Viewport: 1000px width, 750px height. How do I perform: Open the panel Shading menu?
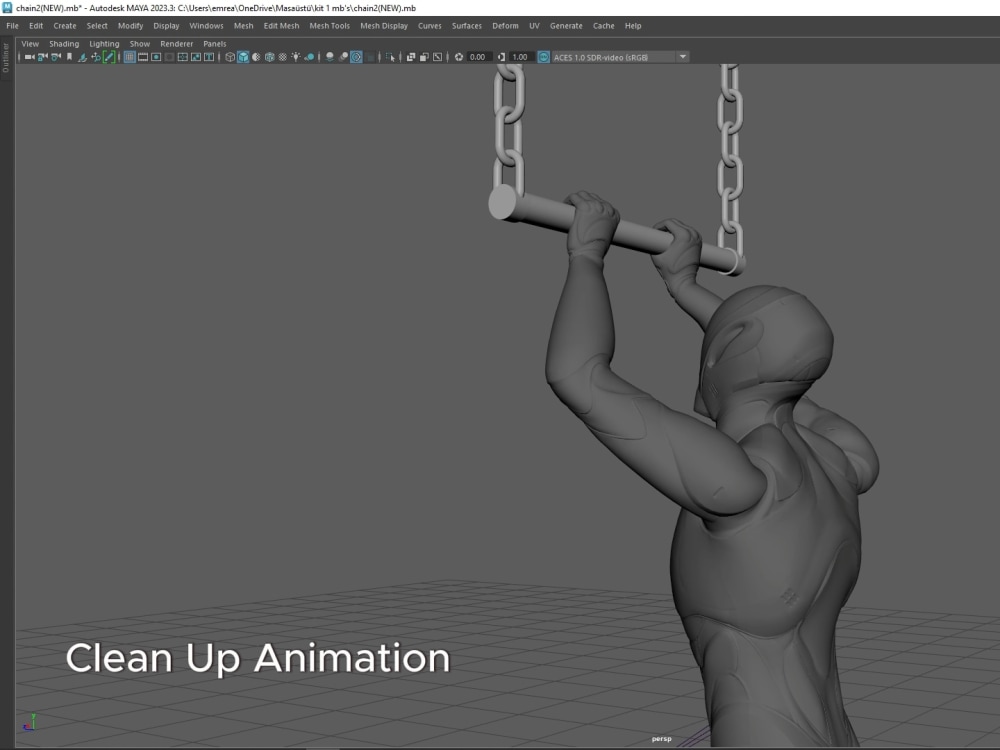tap(64, 43)
